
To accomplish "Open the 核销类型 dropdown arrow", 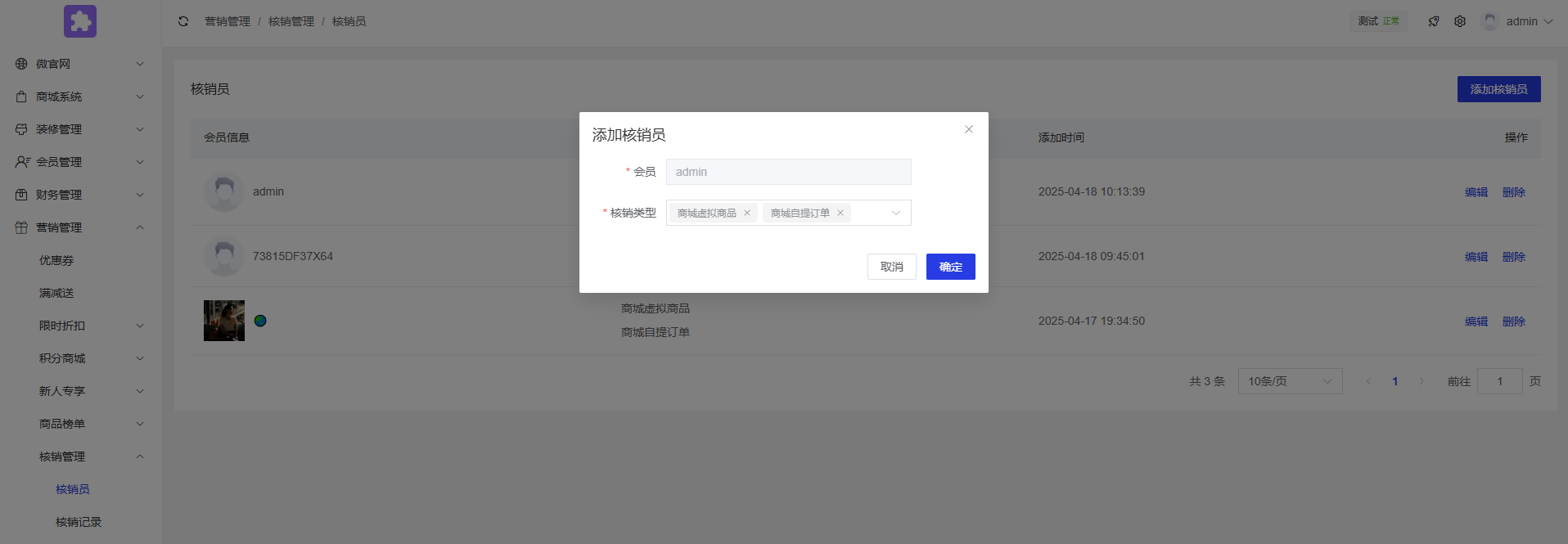I will [x=896, y=213].
